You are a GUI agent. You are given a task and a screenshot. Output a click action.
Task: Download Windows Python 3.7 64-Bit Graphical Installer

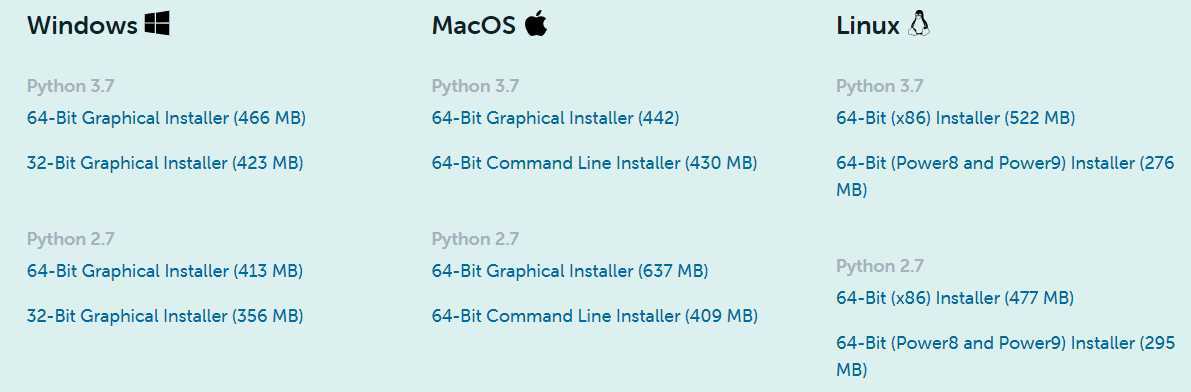tap(166, 119)
